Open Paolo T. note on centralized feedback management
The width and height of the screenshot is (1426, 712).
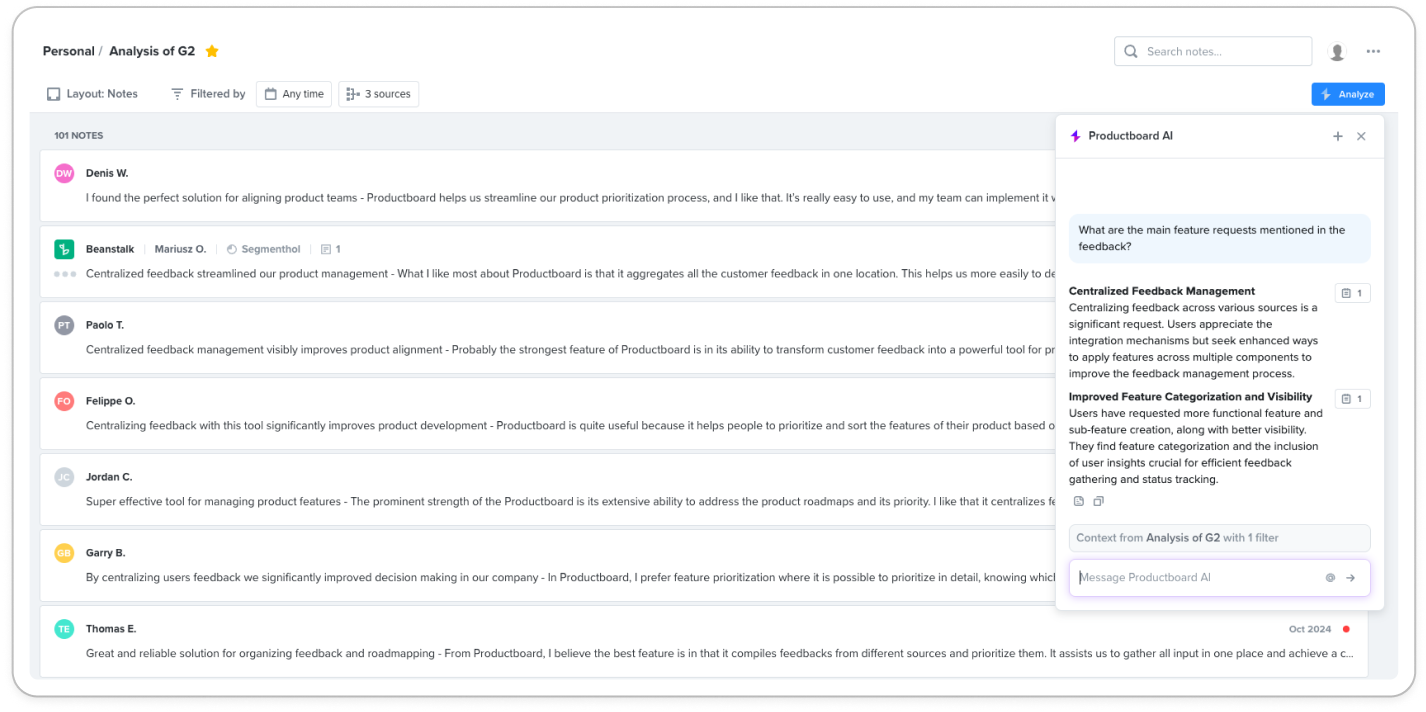tap(548, 338)
